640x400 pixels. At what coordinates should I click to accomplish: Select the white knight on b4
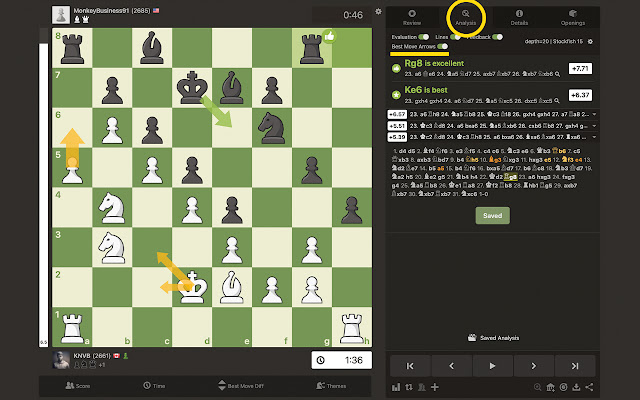point(112,208)
